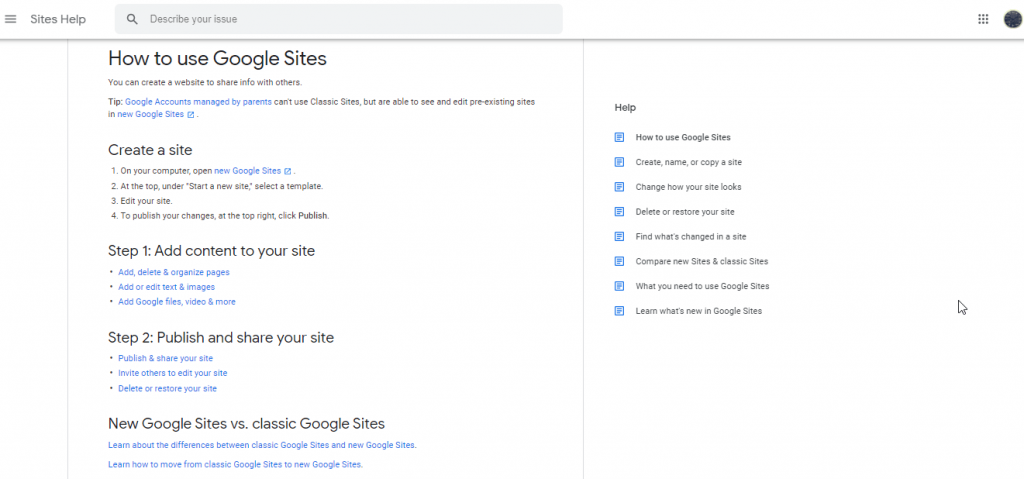
Task: Select How to use Google Sites in Help list
Action: (x=683, y=137)
